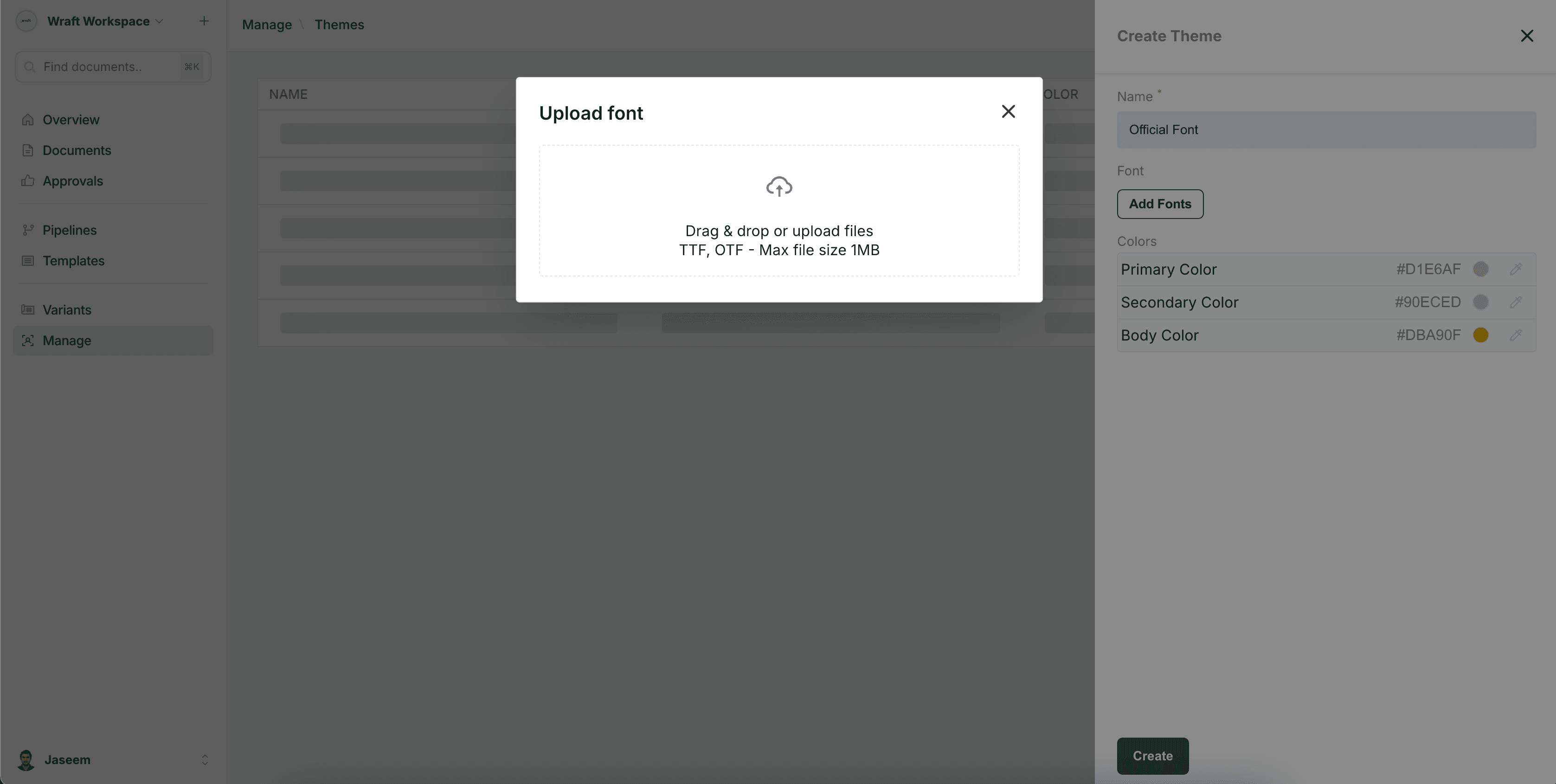The height and width of the screenshot is (784, 1556).
Task: Open the Secondary Color swatch
Action: [x=1480, y=302]
